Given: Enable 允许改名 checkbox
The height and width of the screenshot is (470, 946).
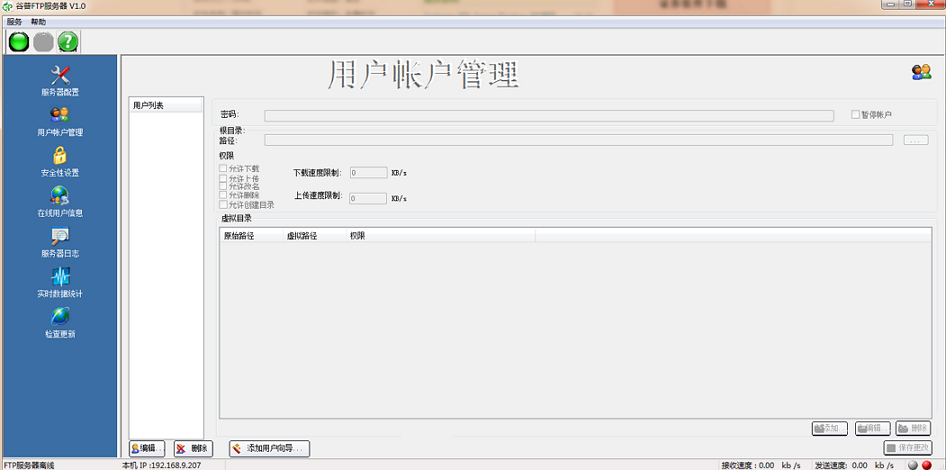Looking at the screenshot, I should pyautogui.click(x=223, y=186).
